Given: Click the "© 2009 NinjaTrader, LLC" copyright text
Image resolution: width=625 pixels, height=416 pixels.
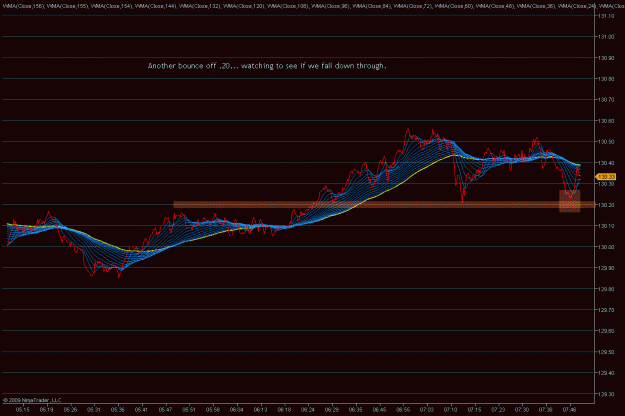Looking at the screenshot, I should coord(32,400).
